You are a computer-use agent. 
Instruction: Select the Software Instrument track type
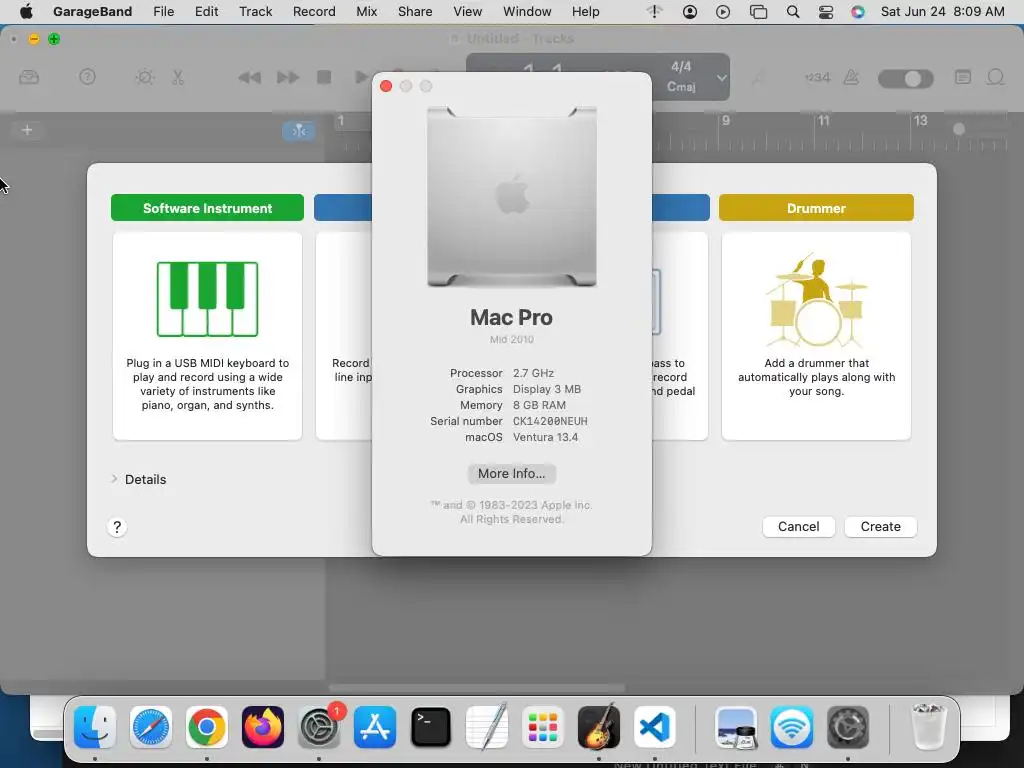click(207, 208)
